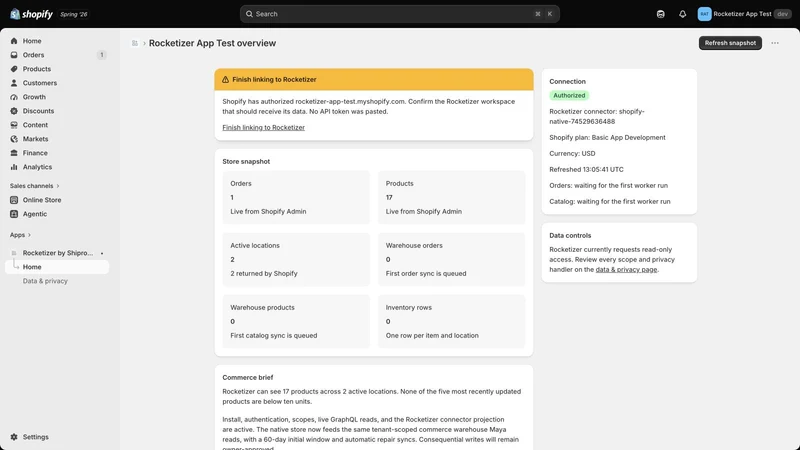Screen dimensions: 800x450
Task: Open Rocketizer by Shipro app entry
Action: (57, 253)
